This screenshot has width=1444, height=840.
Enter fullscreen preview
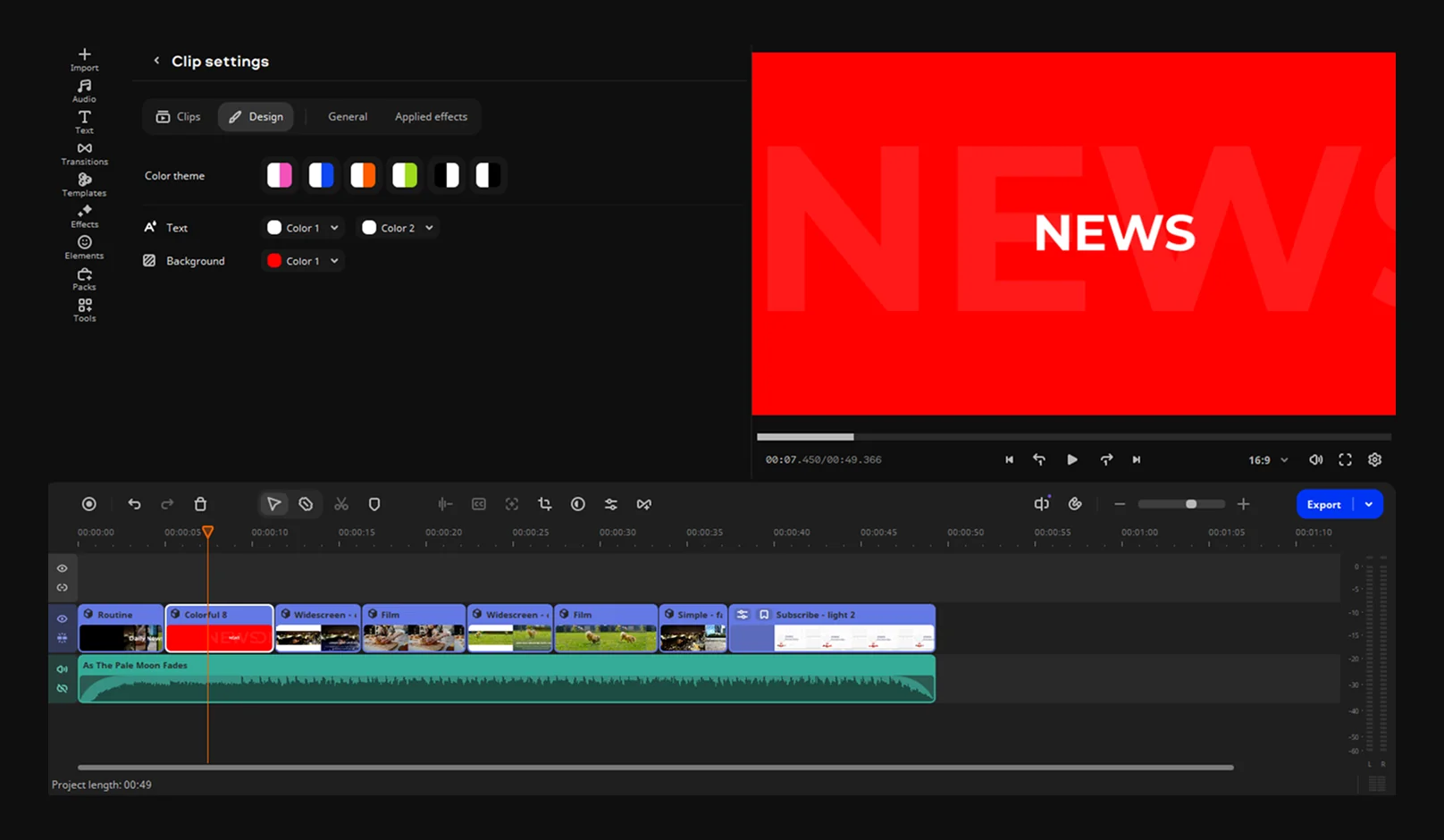1345,459
